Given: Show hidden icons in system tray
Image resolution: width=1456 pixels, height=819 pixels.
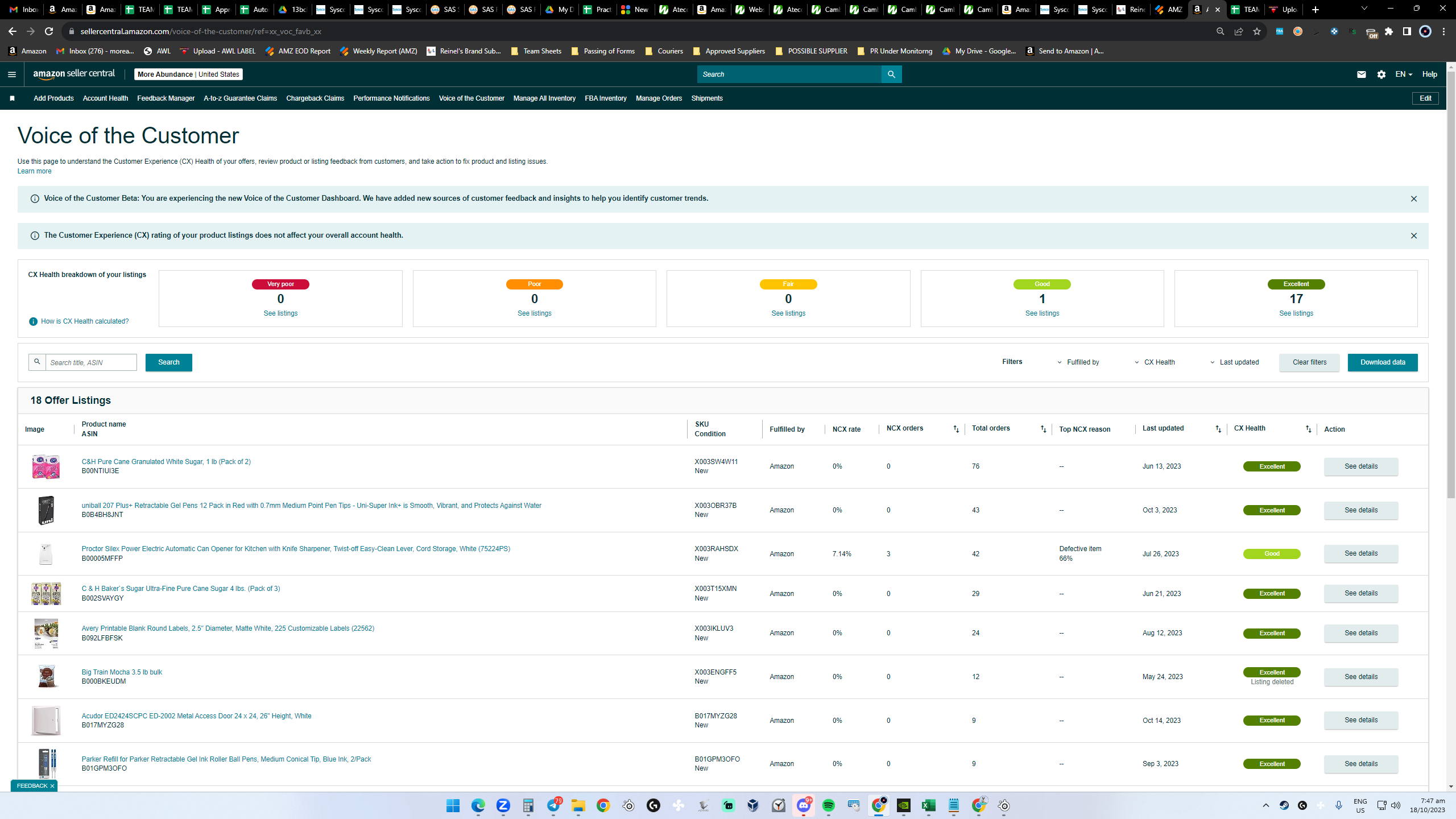Looking at the screenshot, I should point(1266,805).
